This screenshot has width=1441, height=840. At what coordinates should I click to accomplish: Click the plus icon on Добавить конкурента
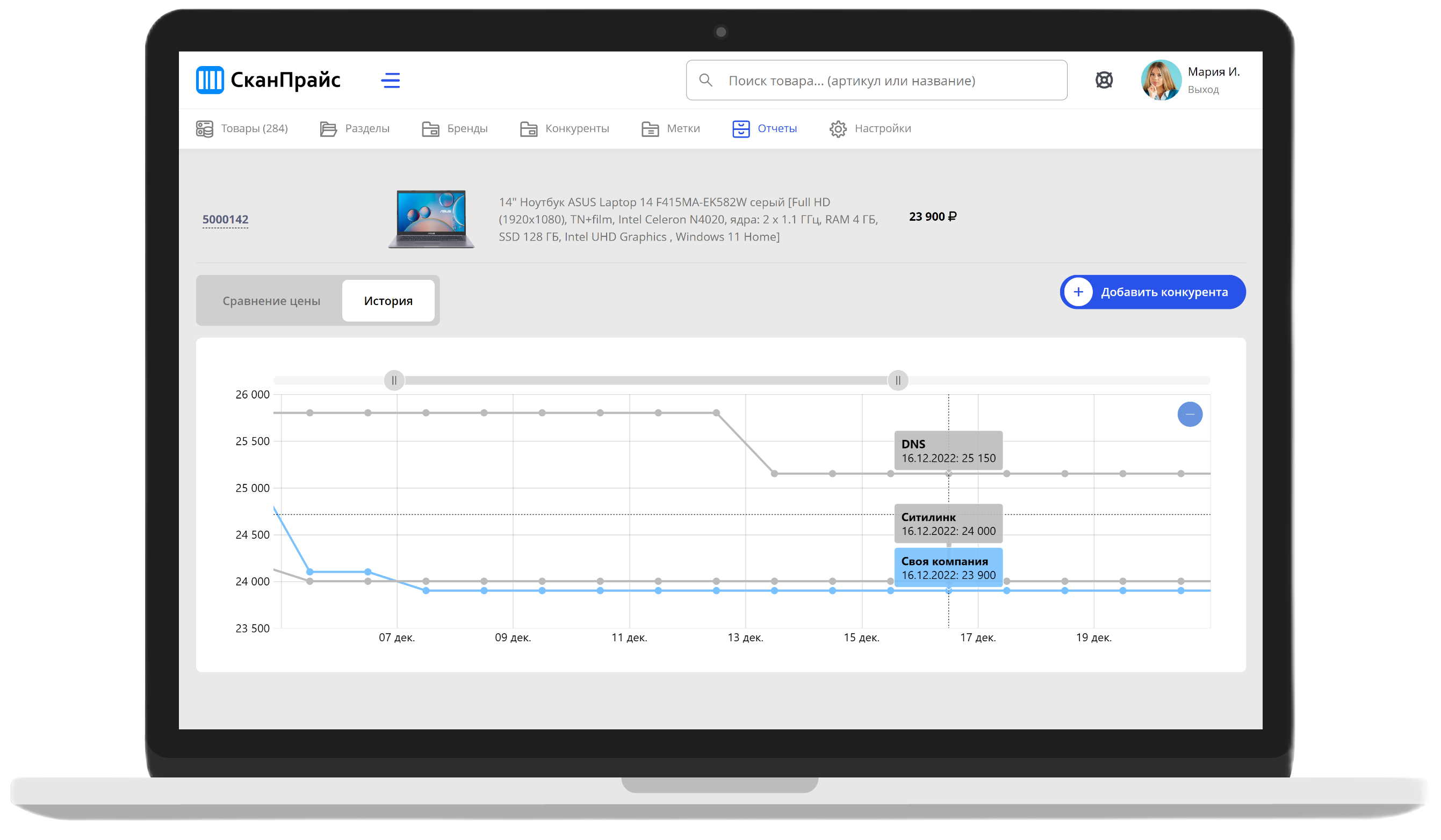[x=1078, y=293]
